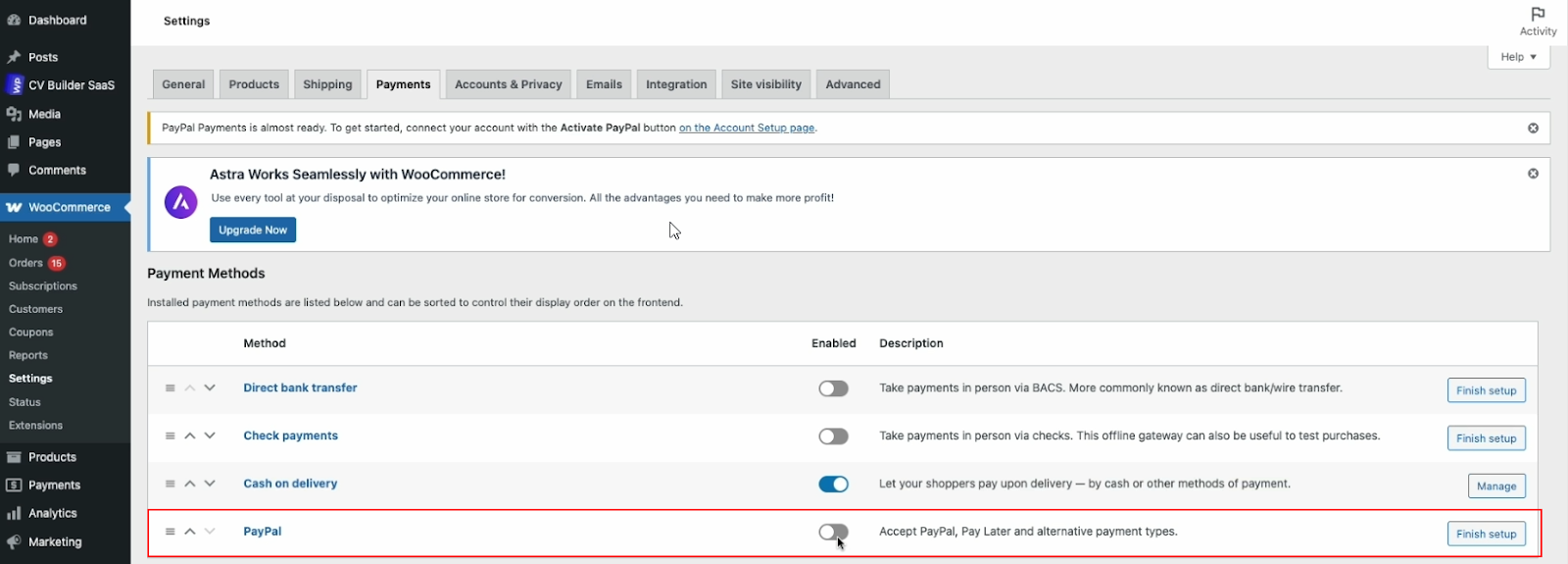
Task: Disable Cash on delivery toggle
Action: tap(834, 485)
